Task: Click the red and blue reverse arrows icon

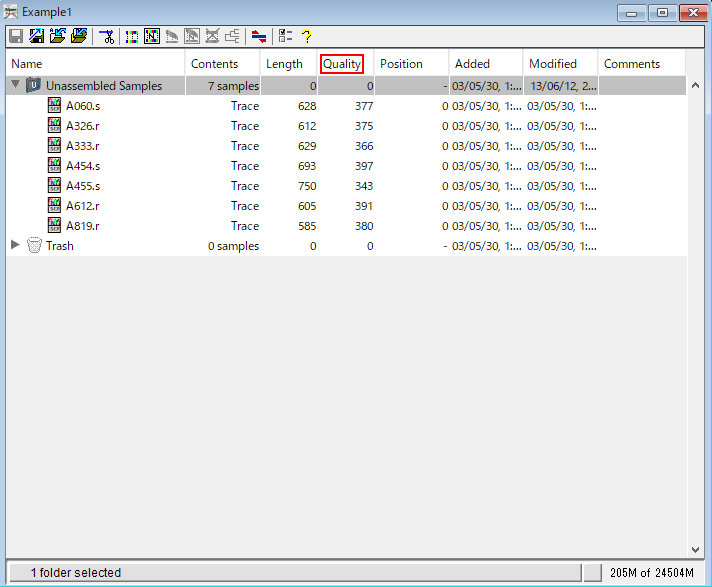Action: coord(259,36)
